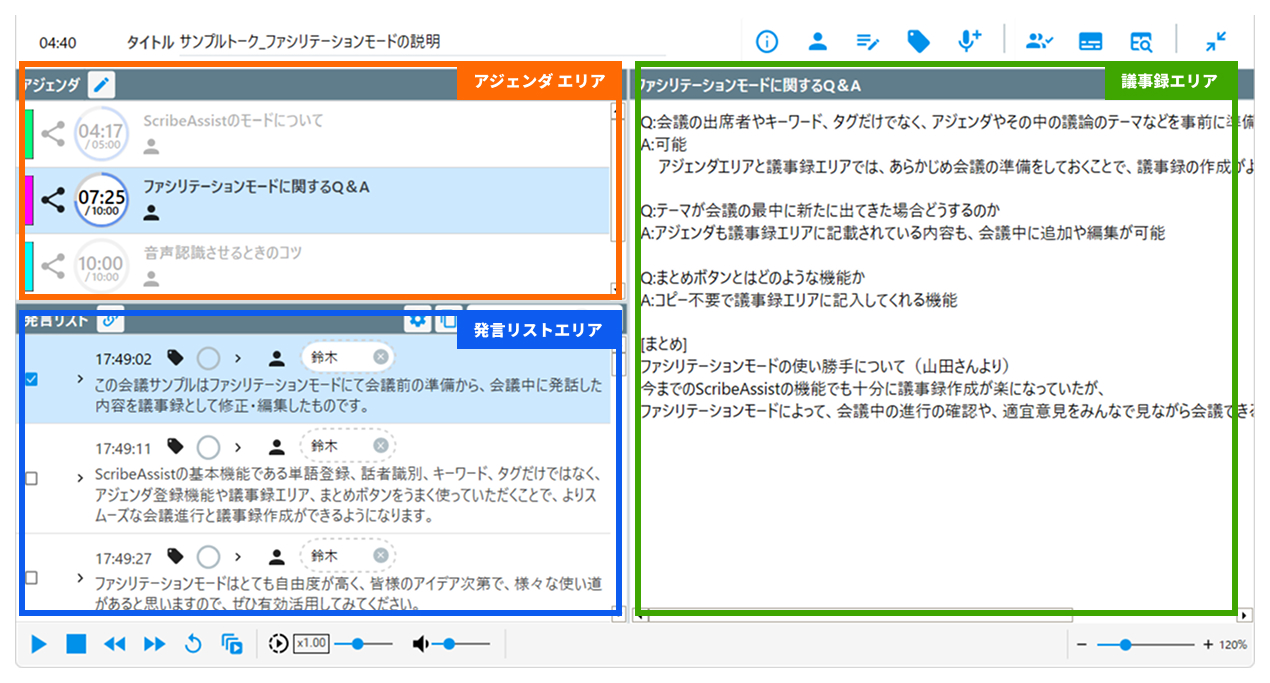
Task: Click the title text サンプルトーク_ファシリテーションモードの説明
Action: (310, 42)
